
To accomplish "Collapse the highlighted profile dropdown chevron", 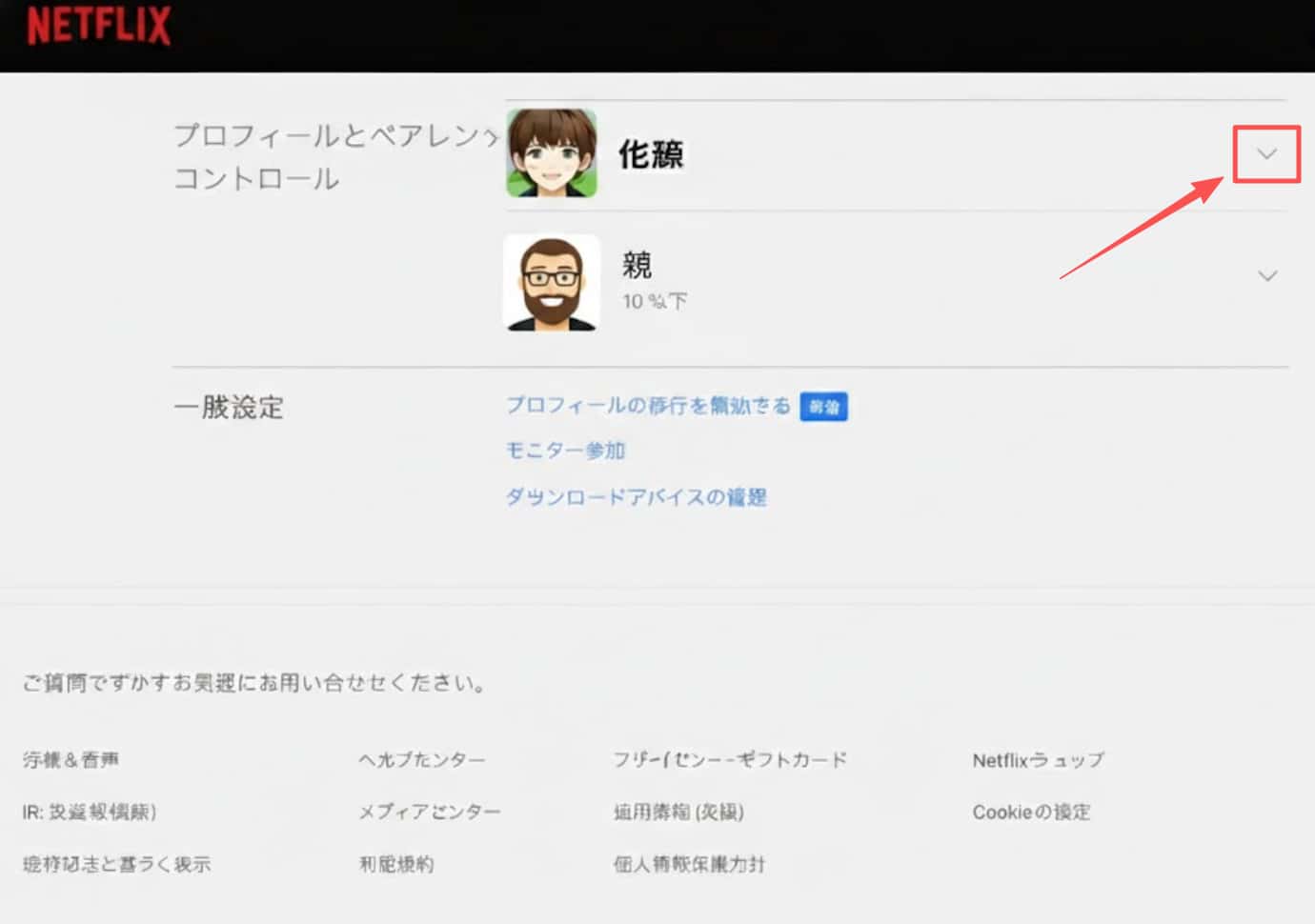I will coord(1267,153).
